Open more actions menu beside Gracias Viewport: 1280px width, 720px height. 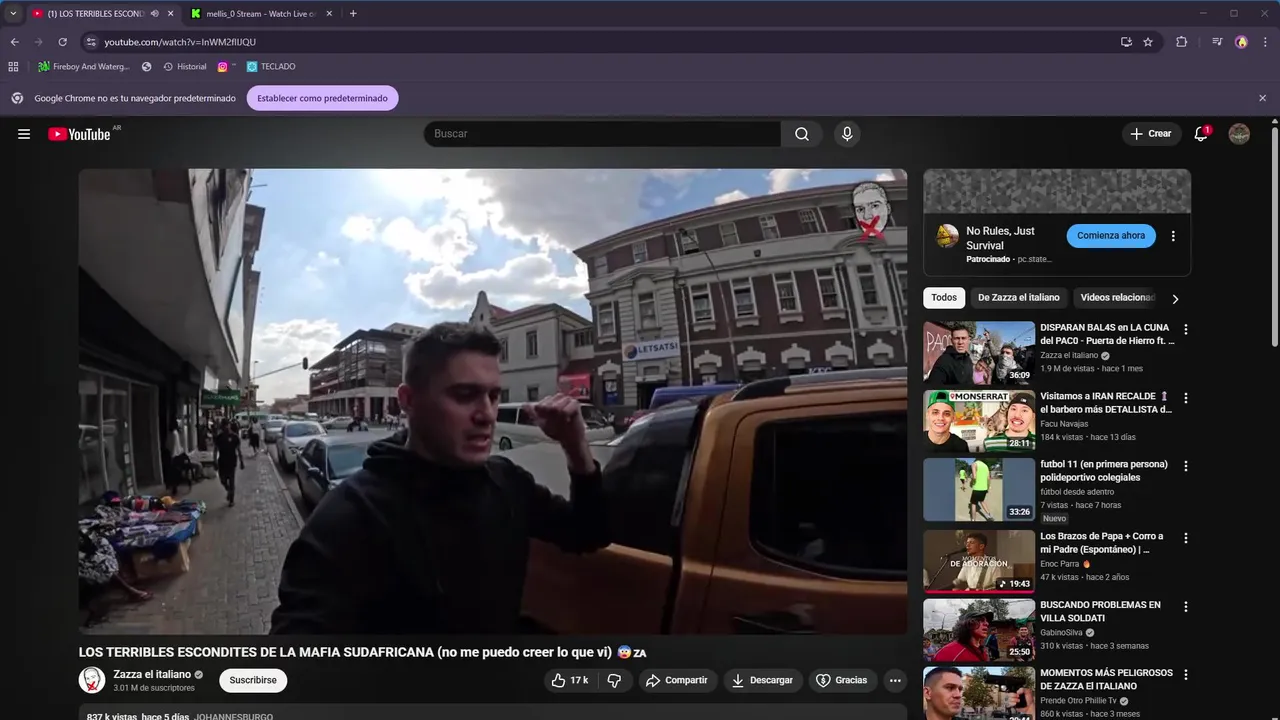pyautogui.click(x=895, y=680)
